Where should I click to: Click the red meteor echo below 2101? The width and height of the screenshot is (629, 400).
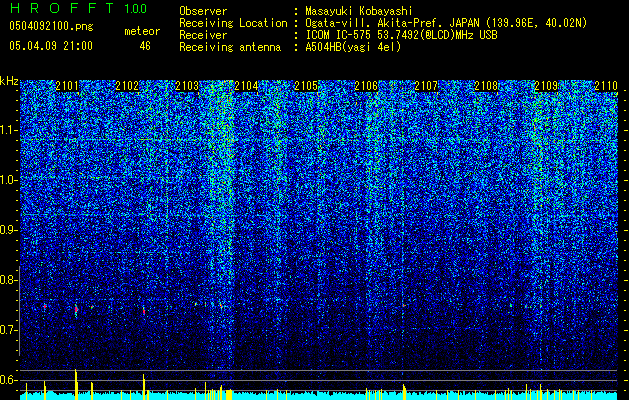pyautogui.click(x=76, y=309)
